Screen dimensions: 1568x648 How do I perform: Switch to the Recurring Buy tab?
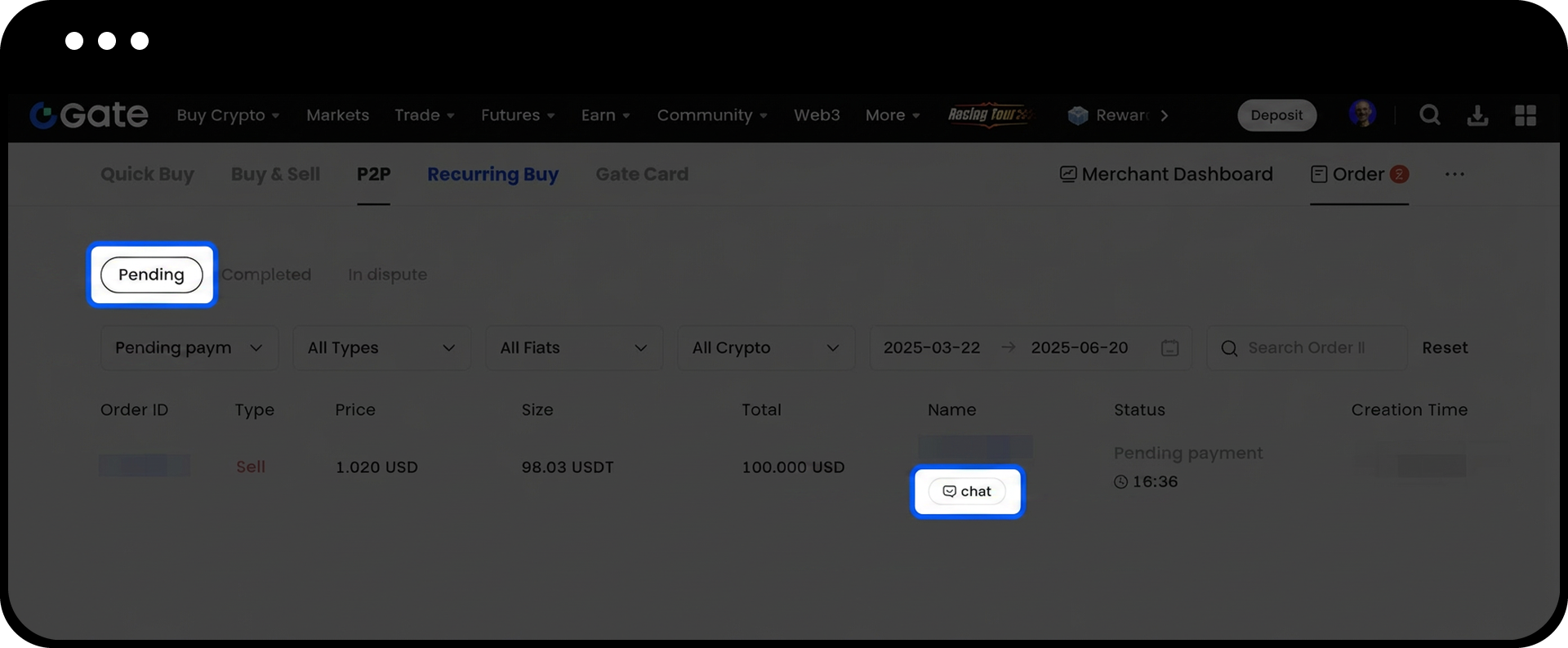(492, 174)
